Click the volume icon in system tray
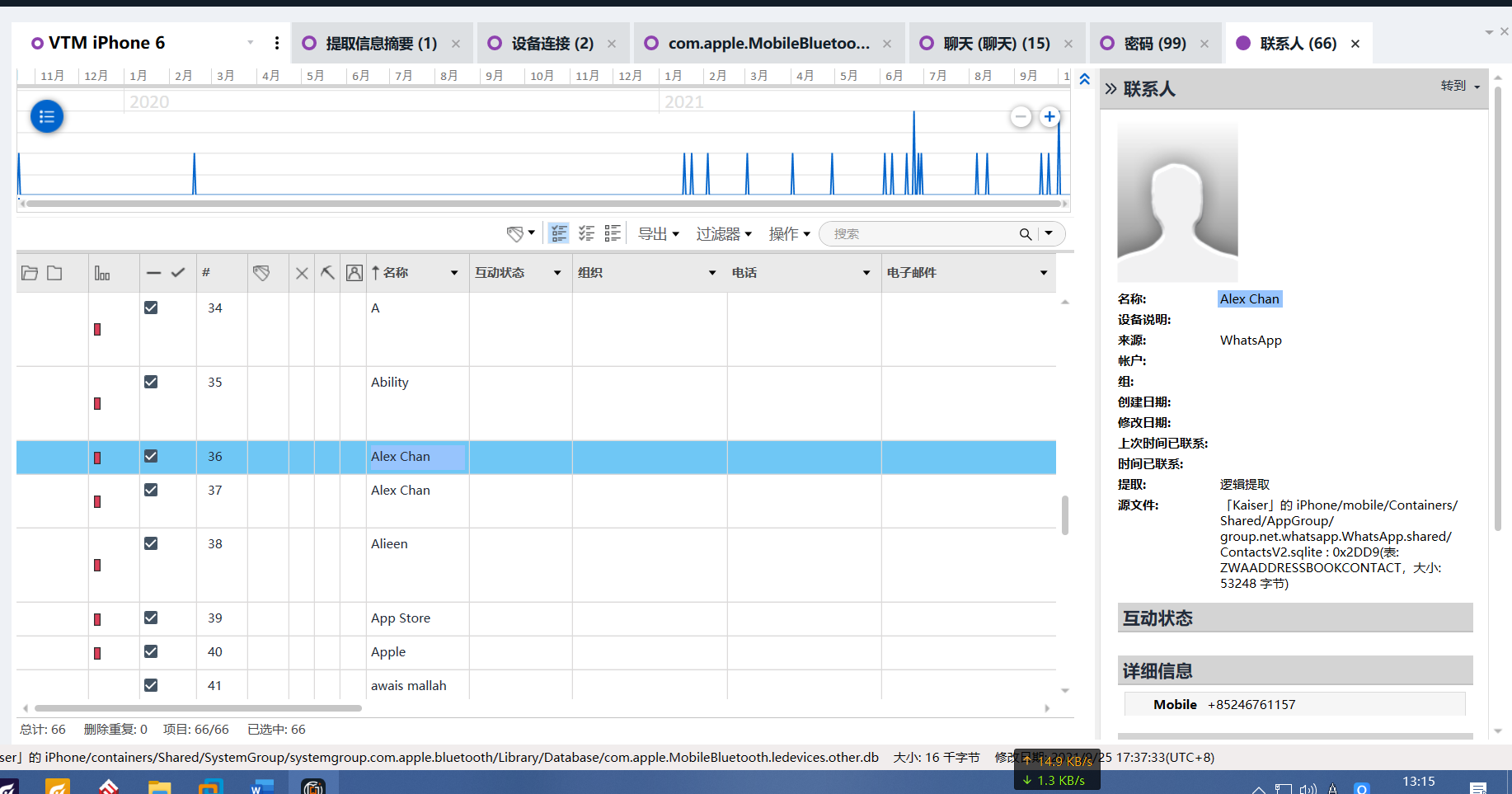 click(x=1308, y=789)
